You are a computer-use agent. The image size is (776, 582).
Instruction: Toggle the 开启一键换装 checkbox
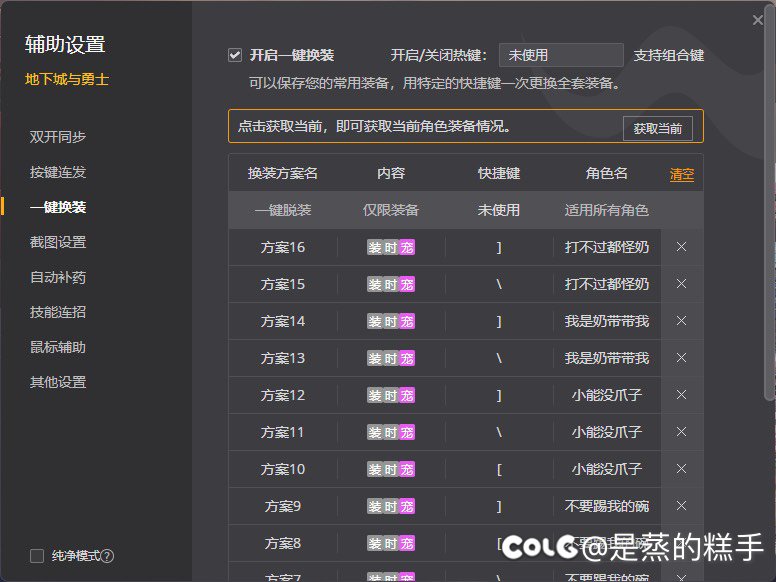click(x=235, y=55)
